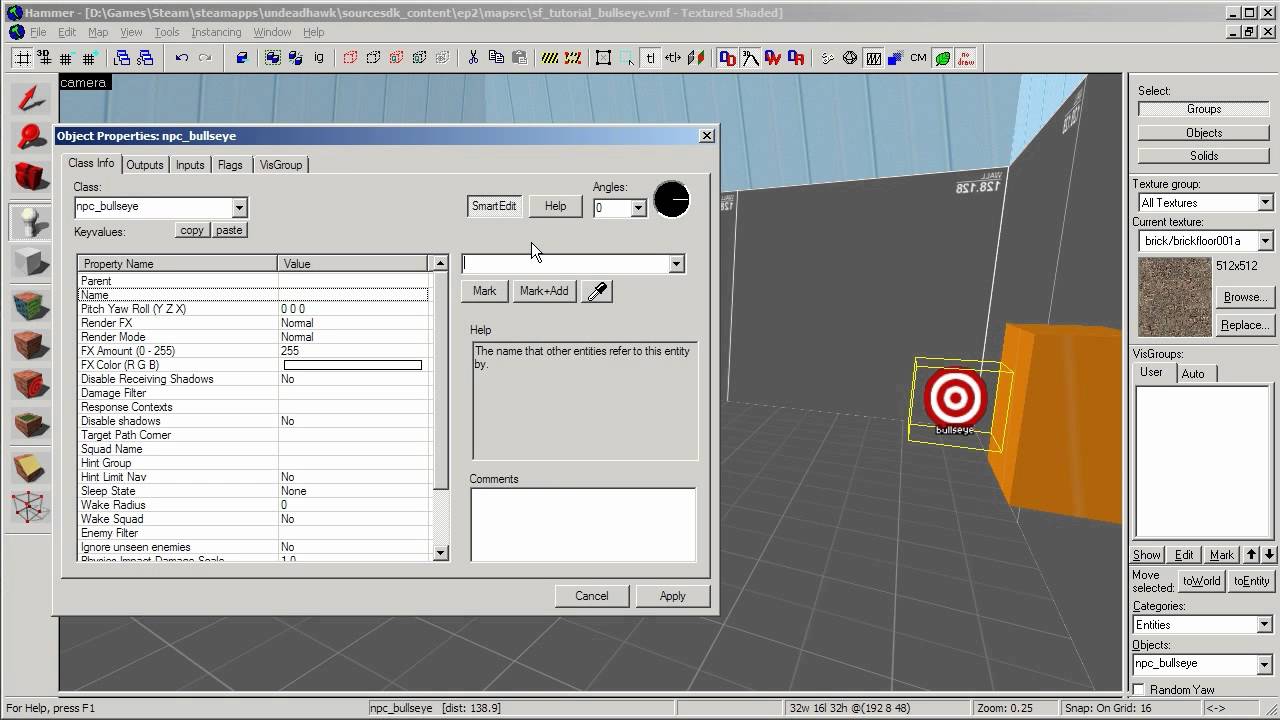Click the keyvalues copy button
This screenshot has height=720, width=1280.
[192, 230]
